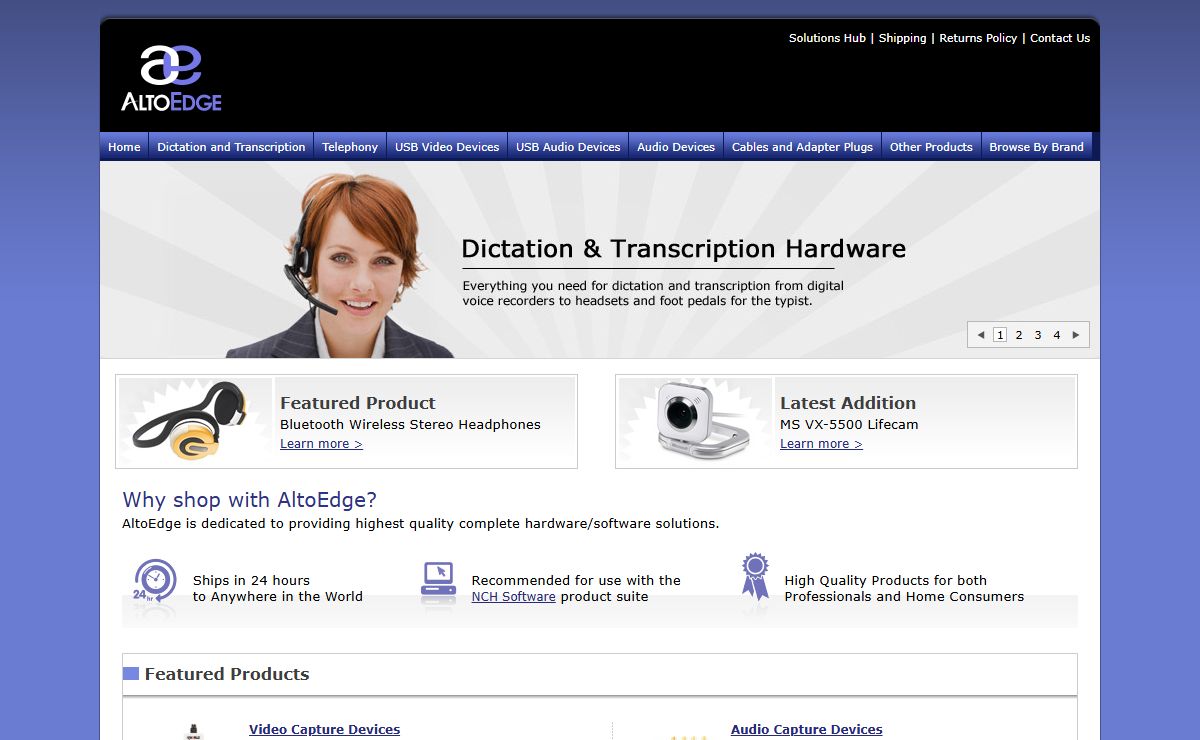Go to next slide arrow

[x=1076, y=335]
